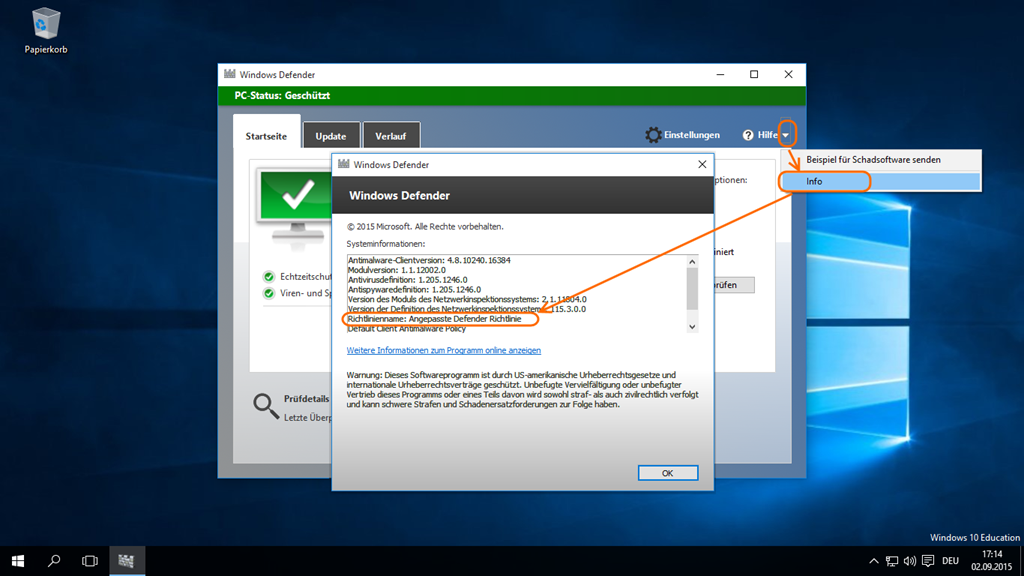This screenshot has width=1024, height=576.
Task: Click the large green checkmark monitor icon
Action: click(296, 199)
